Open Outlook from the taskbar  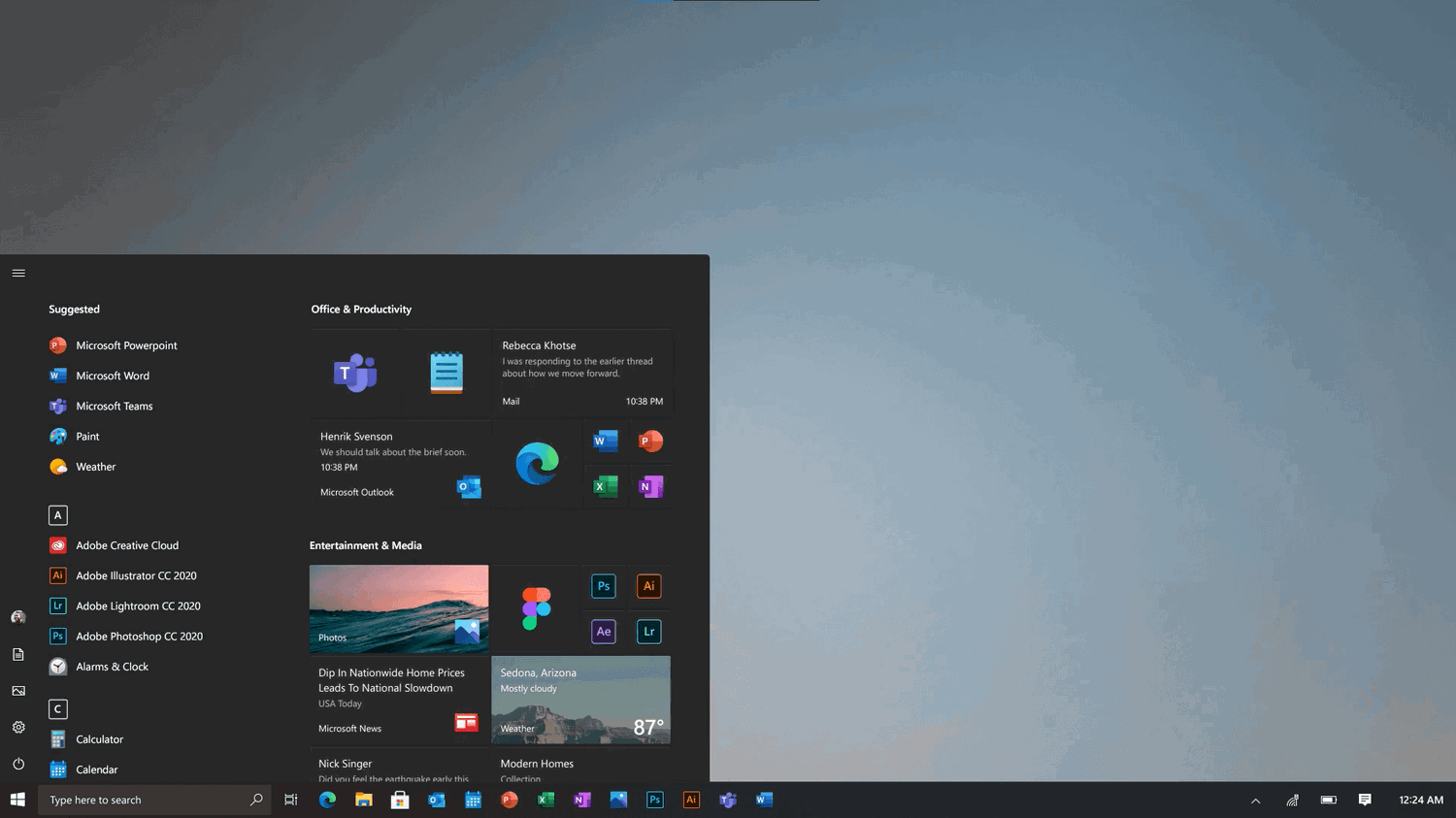coord(437,800)
